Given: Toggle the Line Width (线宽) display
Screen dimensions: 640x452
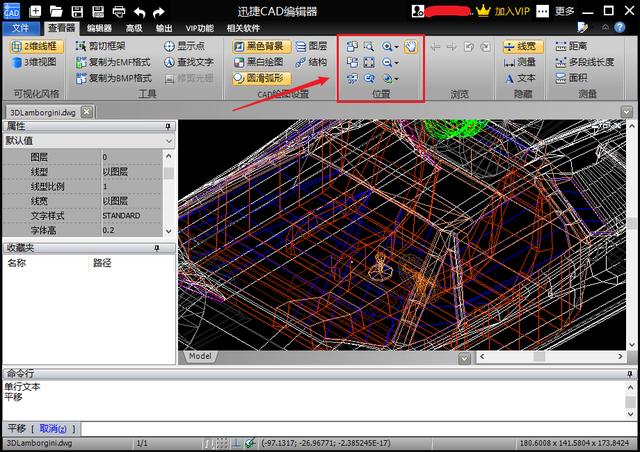Looking at the screenshot, I should pyautogui.click(x=519, y=46).
